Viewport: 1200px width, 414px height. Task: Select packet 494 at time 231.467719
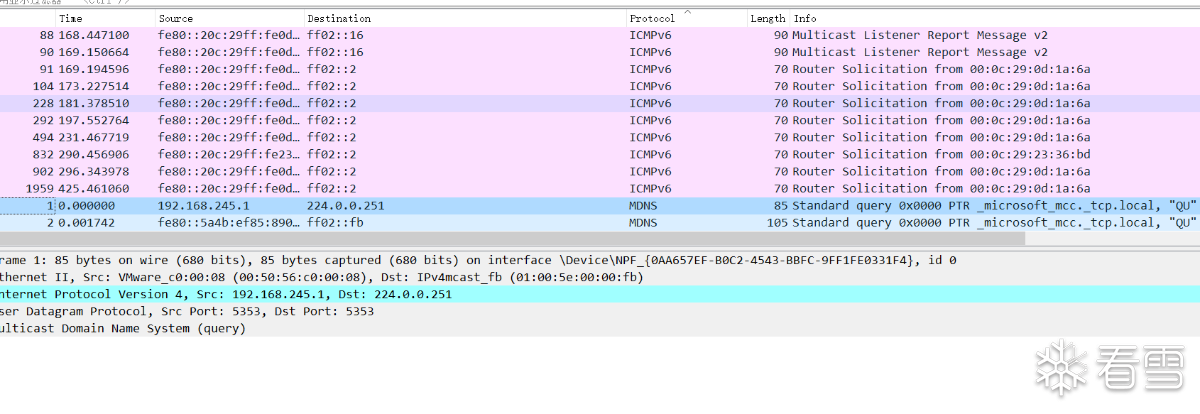pos(600,137)
